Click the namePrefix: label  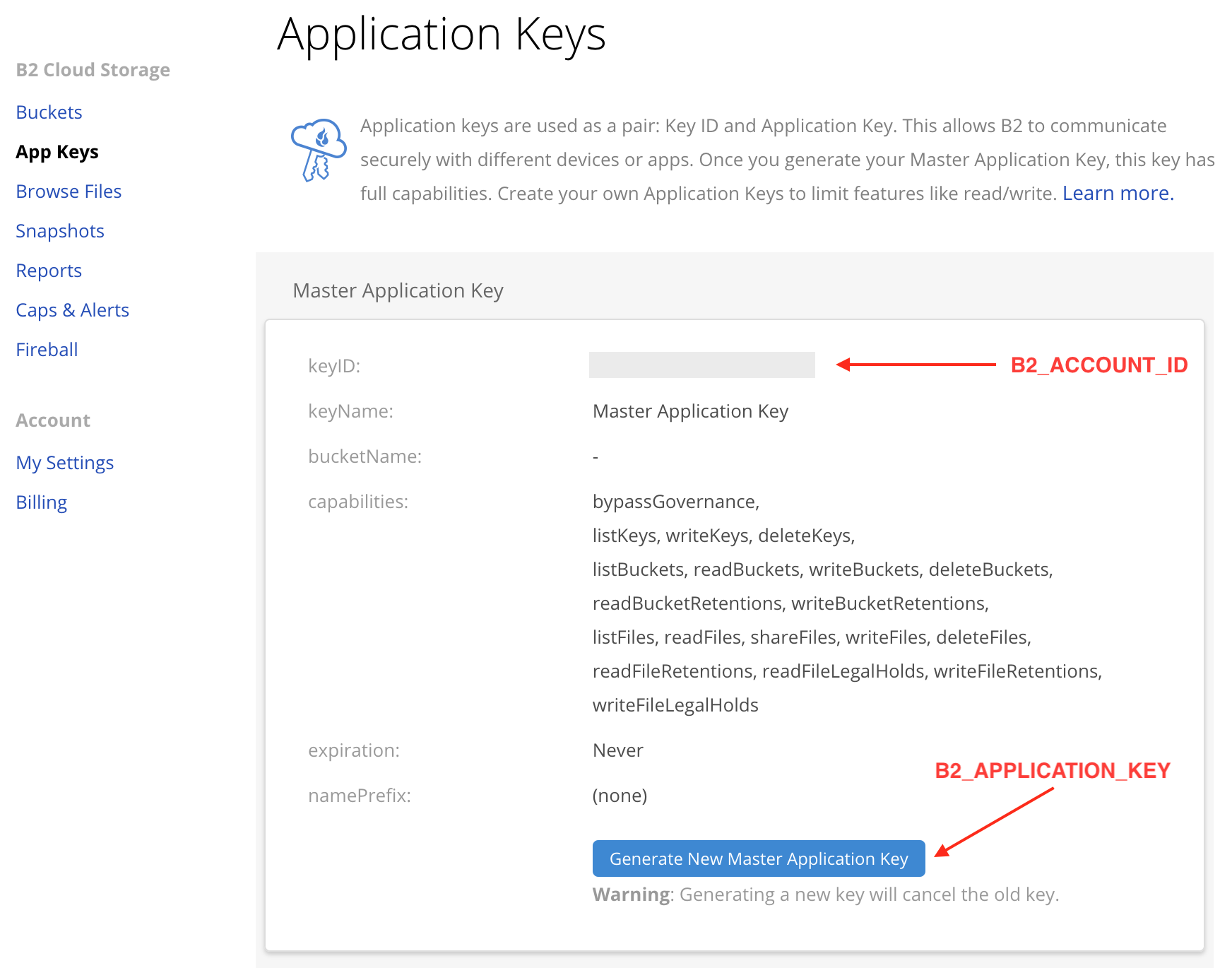pyautogui.click(x=360, y=796)
